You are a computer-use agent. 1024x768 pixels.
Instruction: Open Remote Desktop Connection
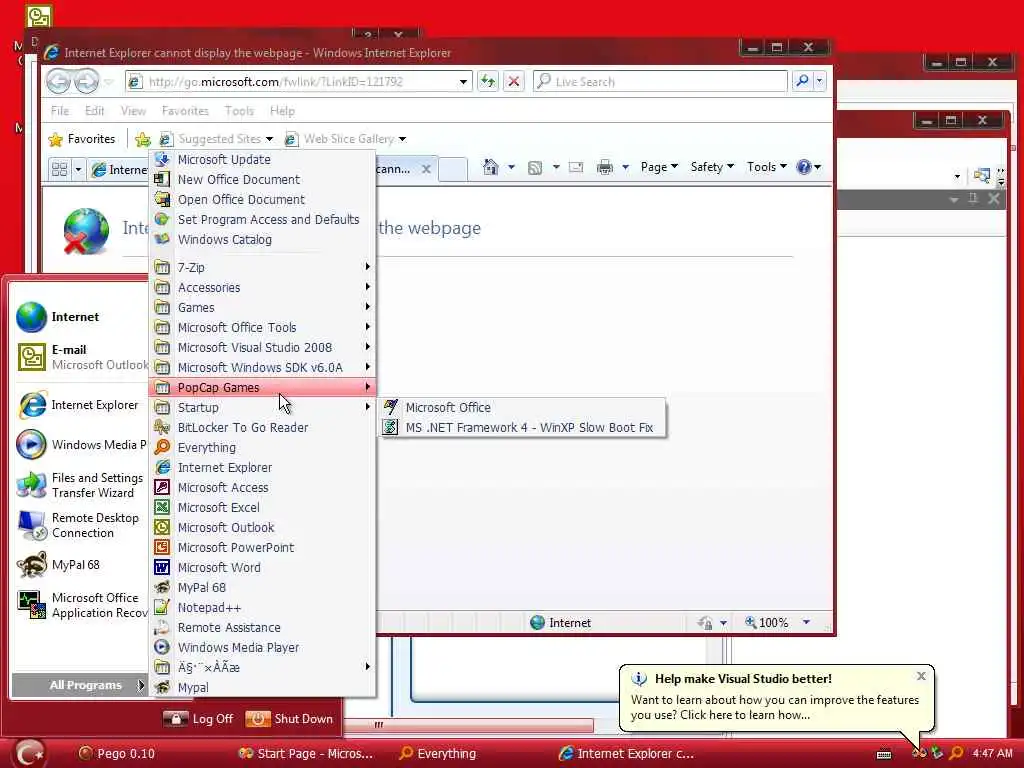pos(80,525)
